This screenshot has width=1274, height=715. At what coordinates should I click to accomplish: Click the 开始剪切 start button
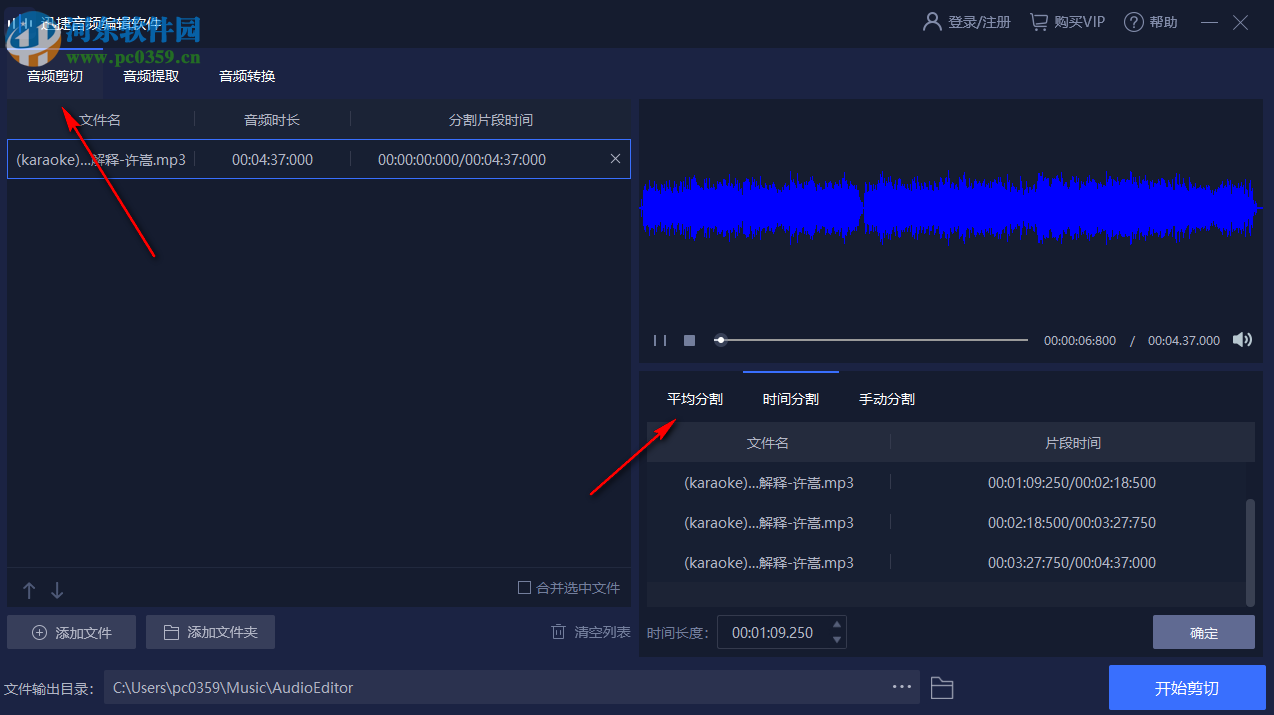pos(1187,688)
